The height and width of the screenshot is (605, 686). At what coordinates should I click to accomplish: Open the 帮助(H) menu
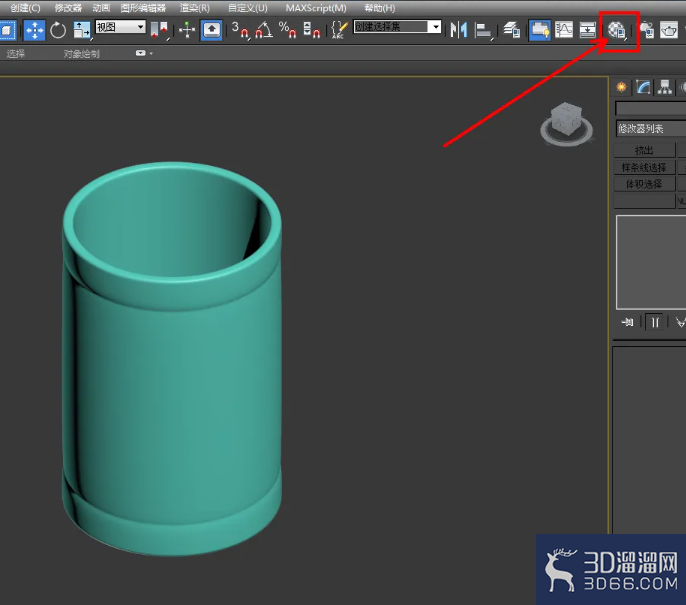(380, 8)
